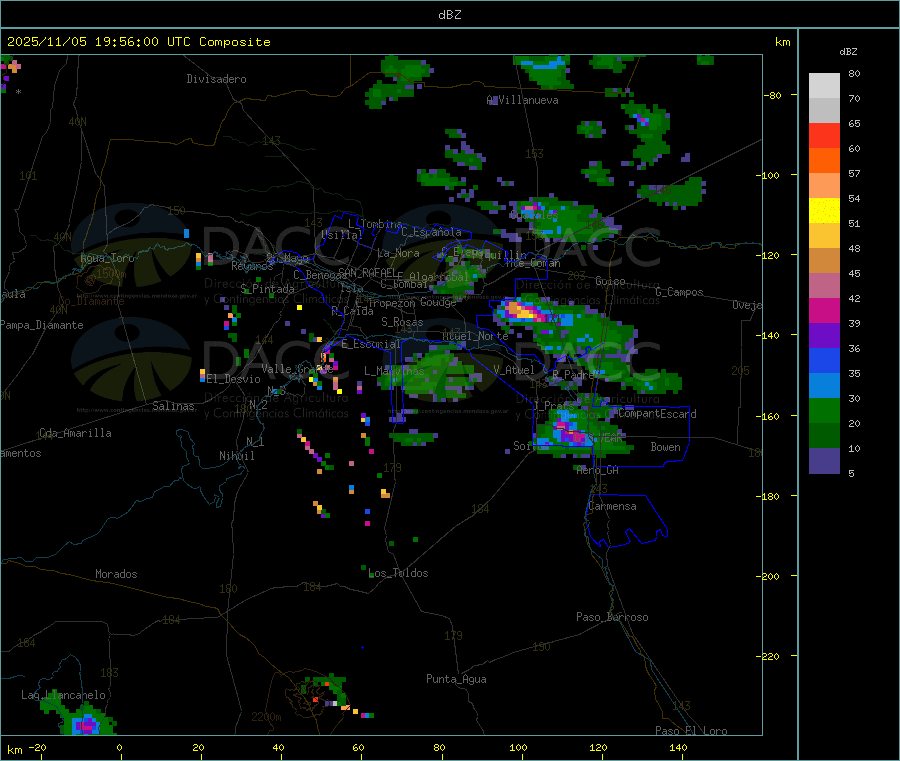Viewport: 900px width, 761px height.
Task: Click the Cda_Amarilla map label
Action: pos(75,433)
